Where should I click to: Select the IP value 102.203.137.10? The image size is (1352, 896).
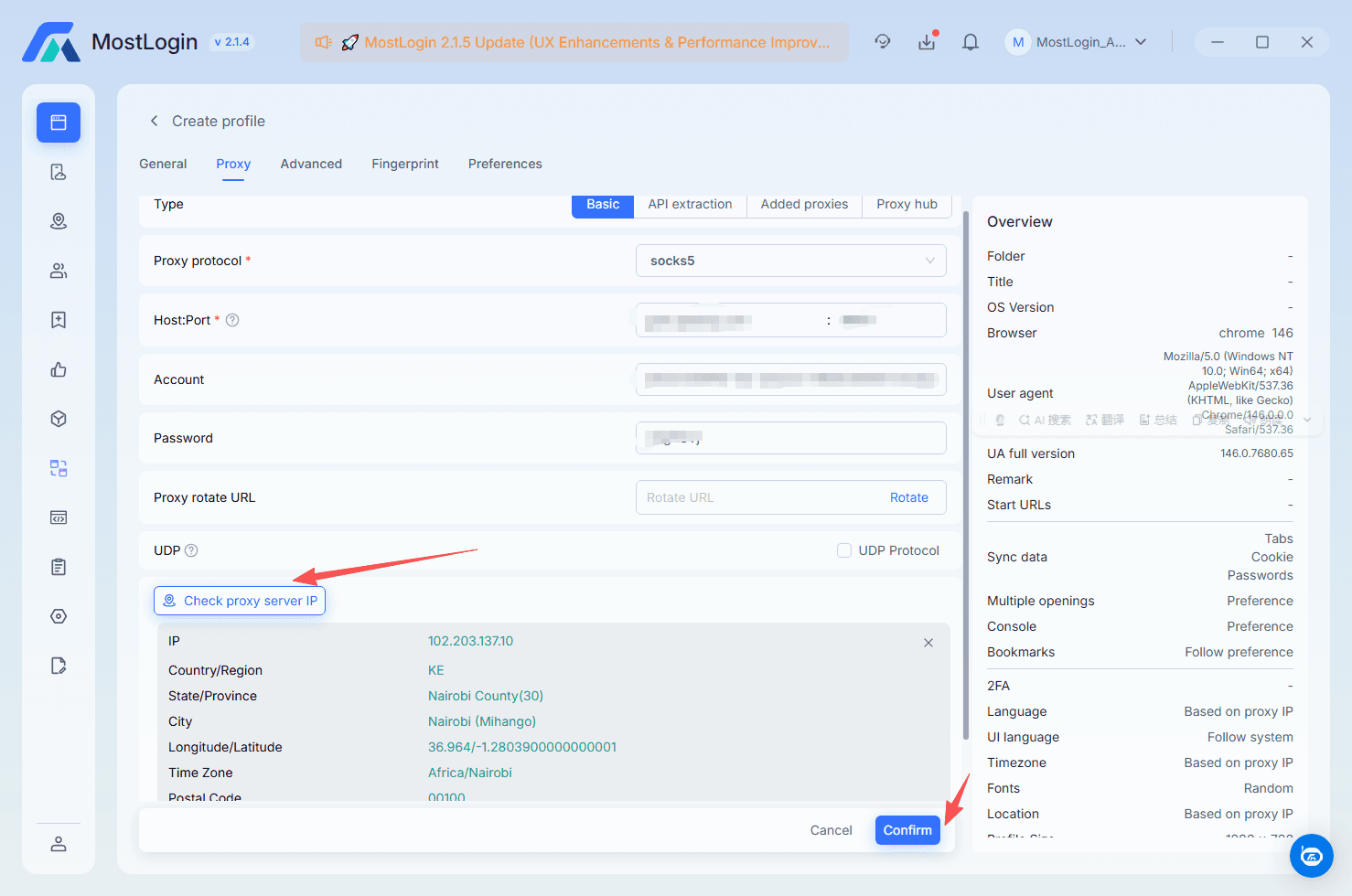[470, 641]
